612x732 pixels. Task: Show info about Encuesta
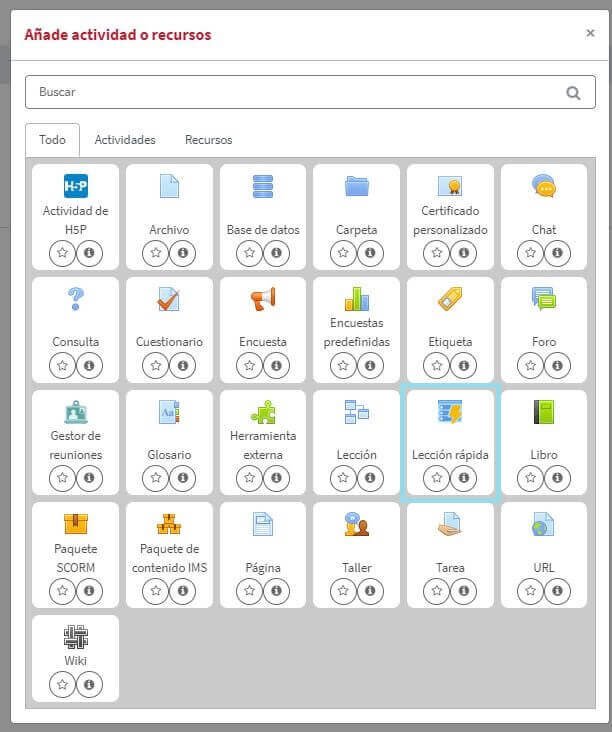pyautogui.click(x=276, y=366)
